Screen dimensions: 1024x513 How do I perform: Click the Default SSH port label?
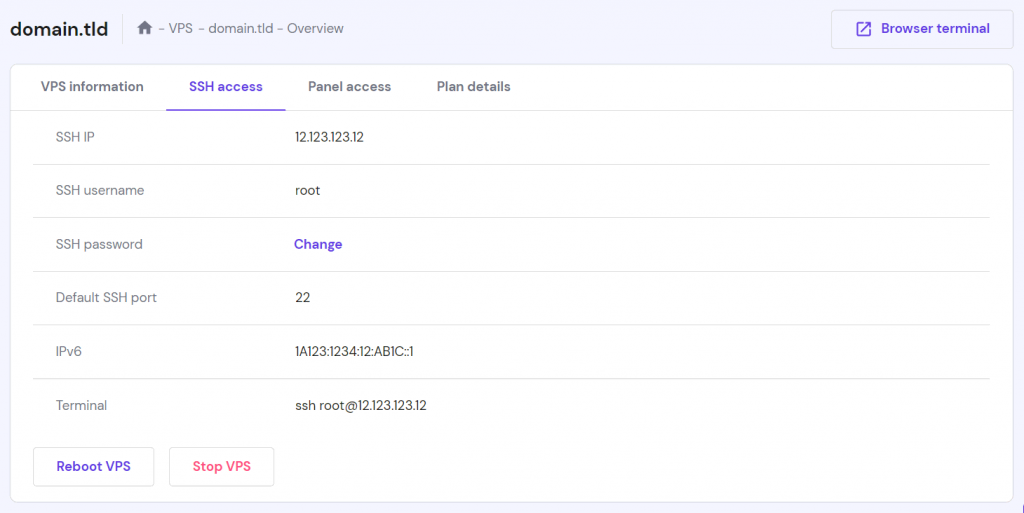(x=106, y=298)
